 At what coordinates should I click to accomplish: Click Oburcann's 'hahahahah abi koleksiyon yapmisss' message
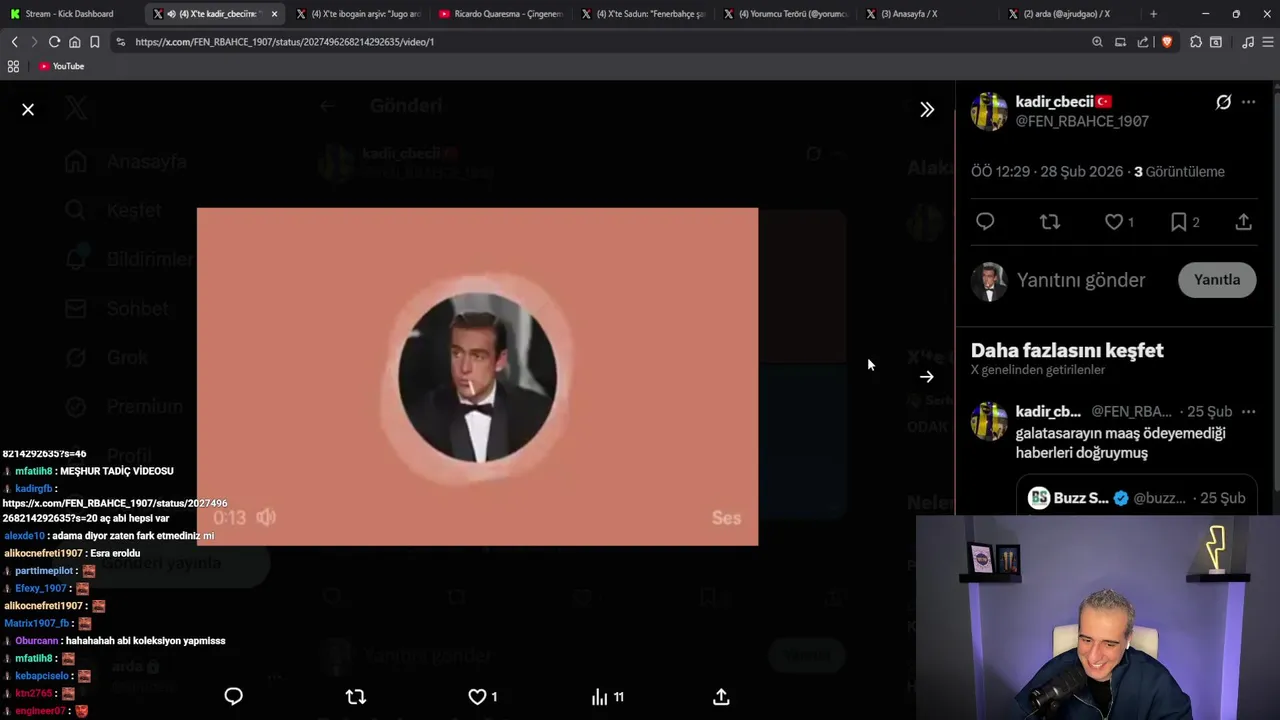pos(145,641)
